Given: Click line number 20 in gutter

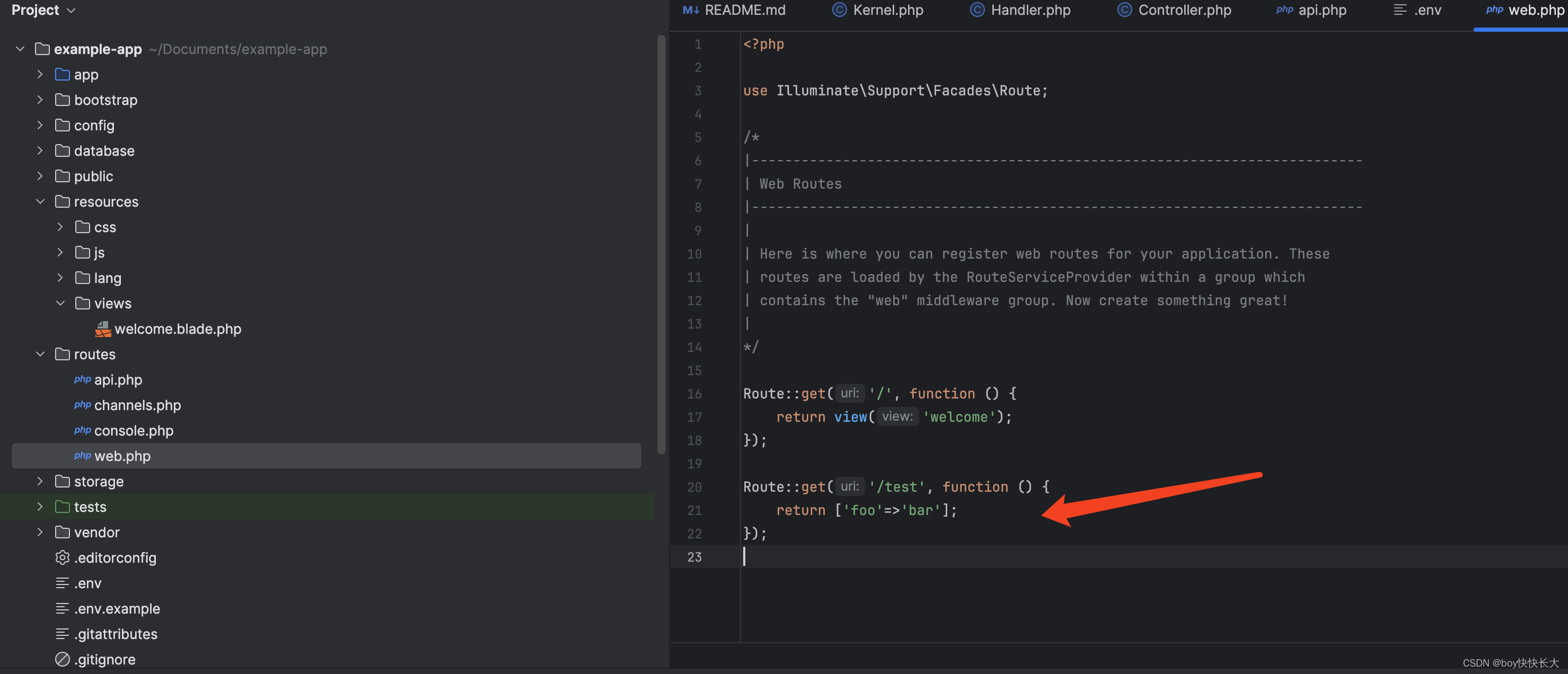Looking at the screenshot, I should [x=694, y=487].
